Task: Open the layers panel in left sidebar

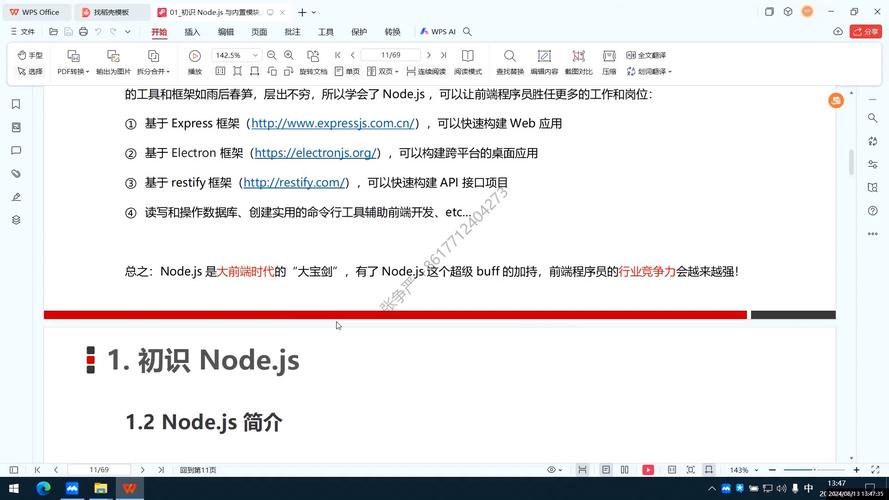Action: tap(16, 220)
